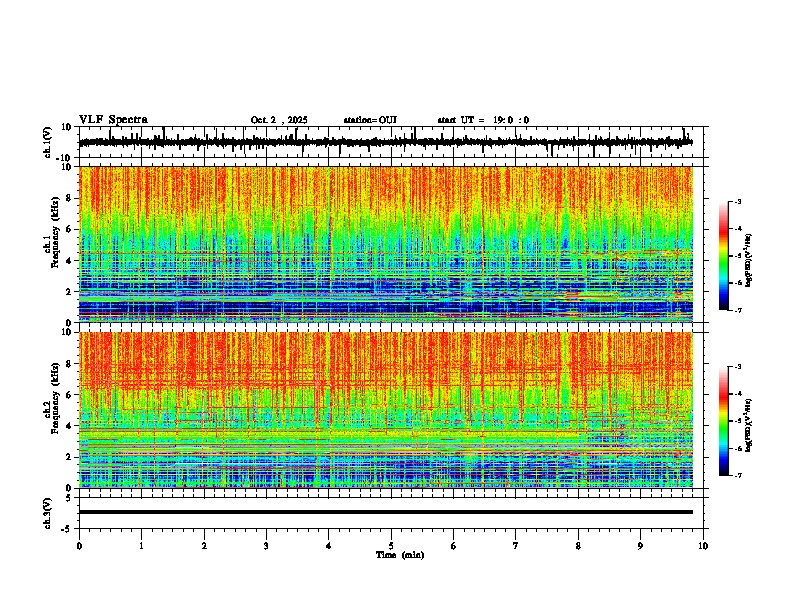
Task: Click time axis tick label '5'
Action: (x=391, y=546)
